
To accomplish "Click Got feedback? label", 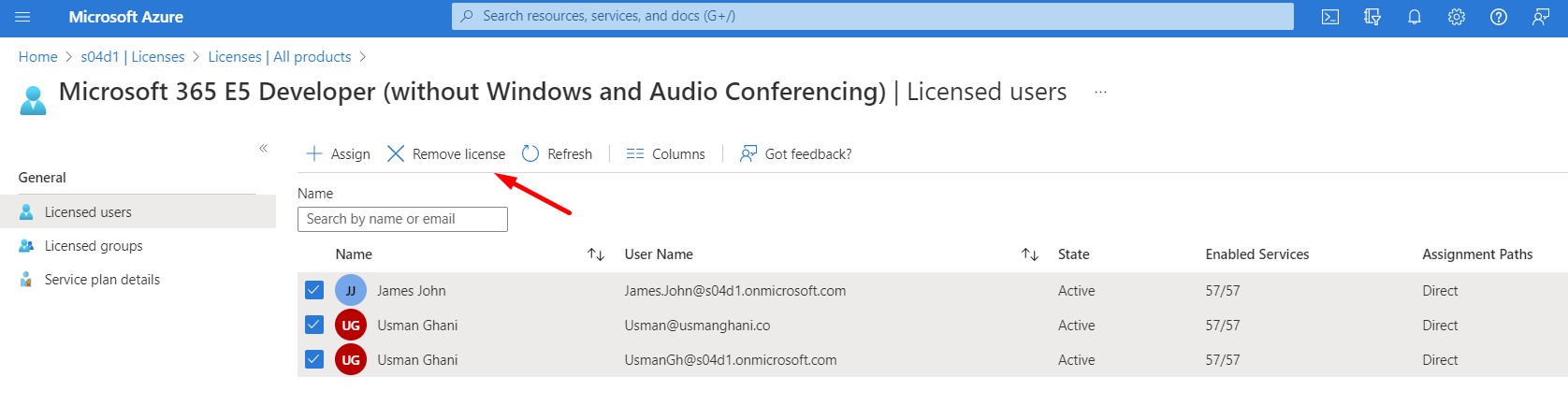I will [808, 154].
